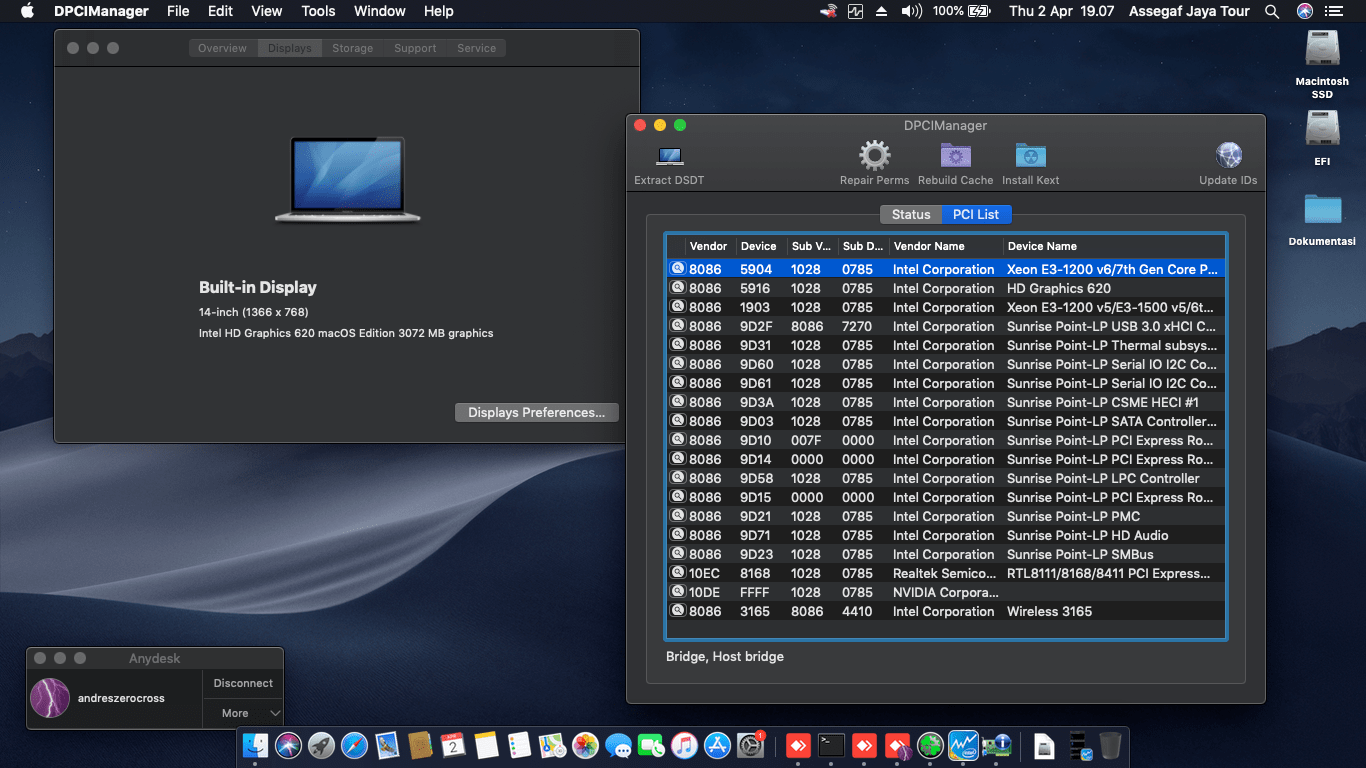The height and width of the screenshot is (768, 1366).
Task: Sort the table by the Vendor column
Action: pos(709,246)
